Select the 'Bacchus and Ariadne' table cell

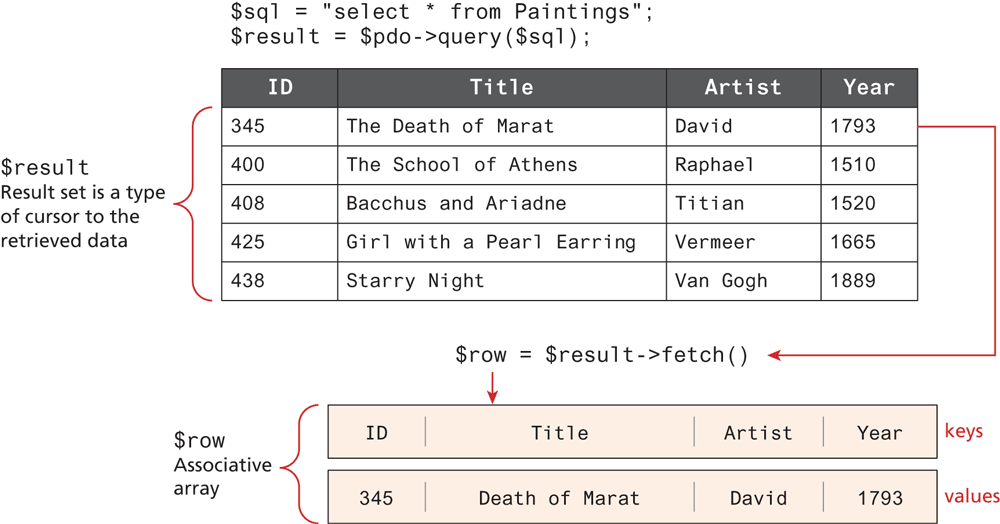(x=456, y=203)
